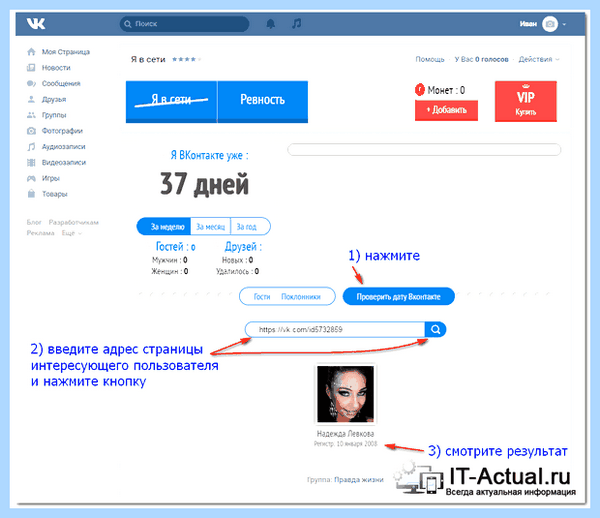Open Аудиозаписи in sidebar
Image resolution: width=600 pixels, height=518 pixels.
(x=64, y=147)
